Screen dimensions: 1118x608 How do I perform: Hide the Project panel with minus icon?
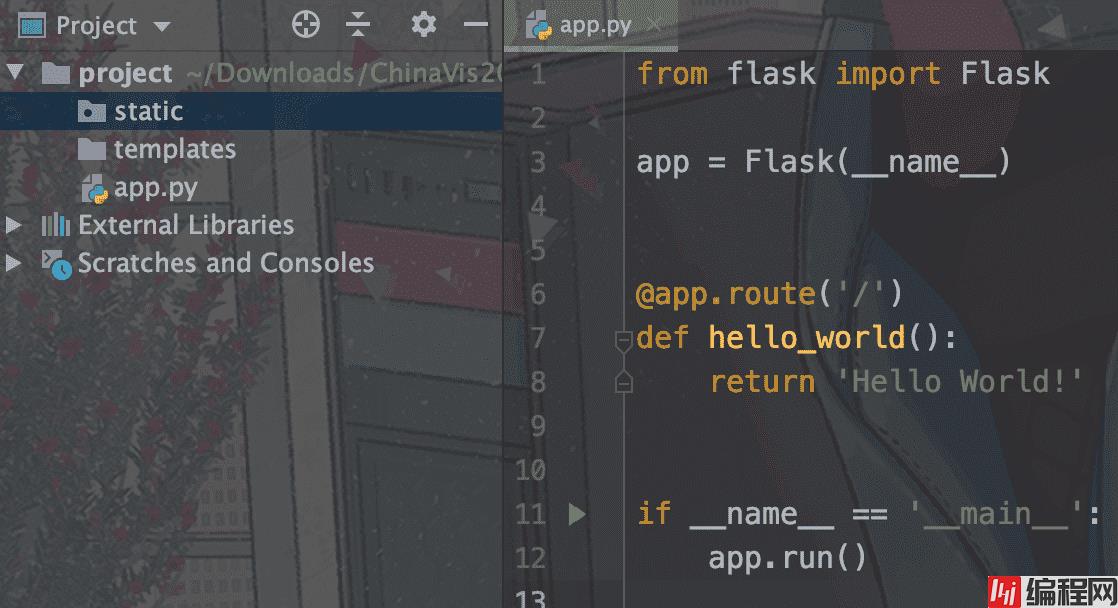pyautogui.click(x=476, y=25)
